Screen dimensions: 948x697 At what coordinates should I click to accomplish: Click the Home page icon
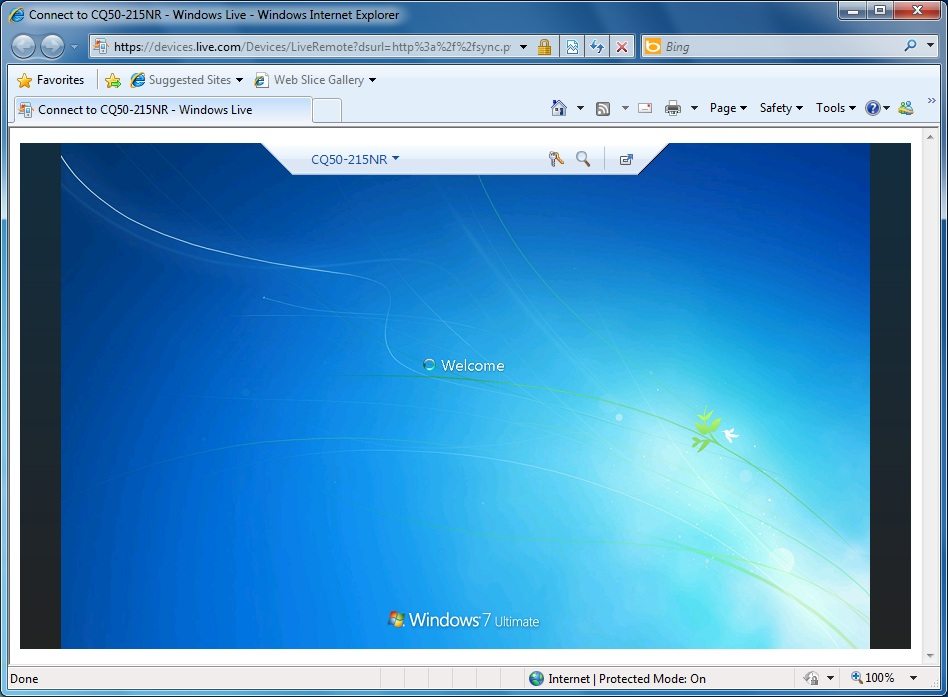point(559,108)
